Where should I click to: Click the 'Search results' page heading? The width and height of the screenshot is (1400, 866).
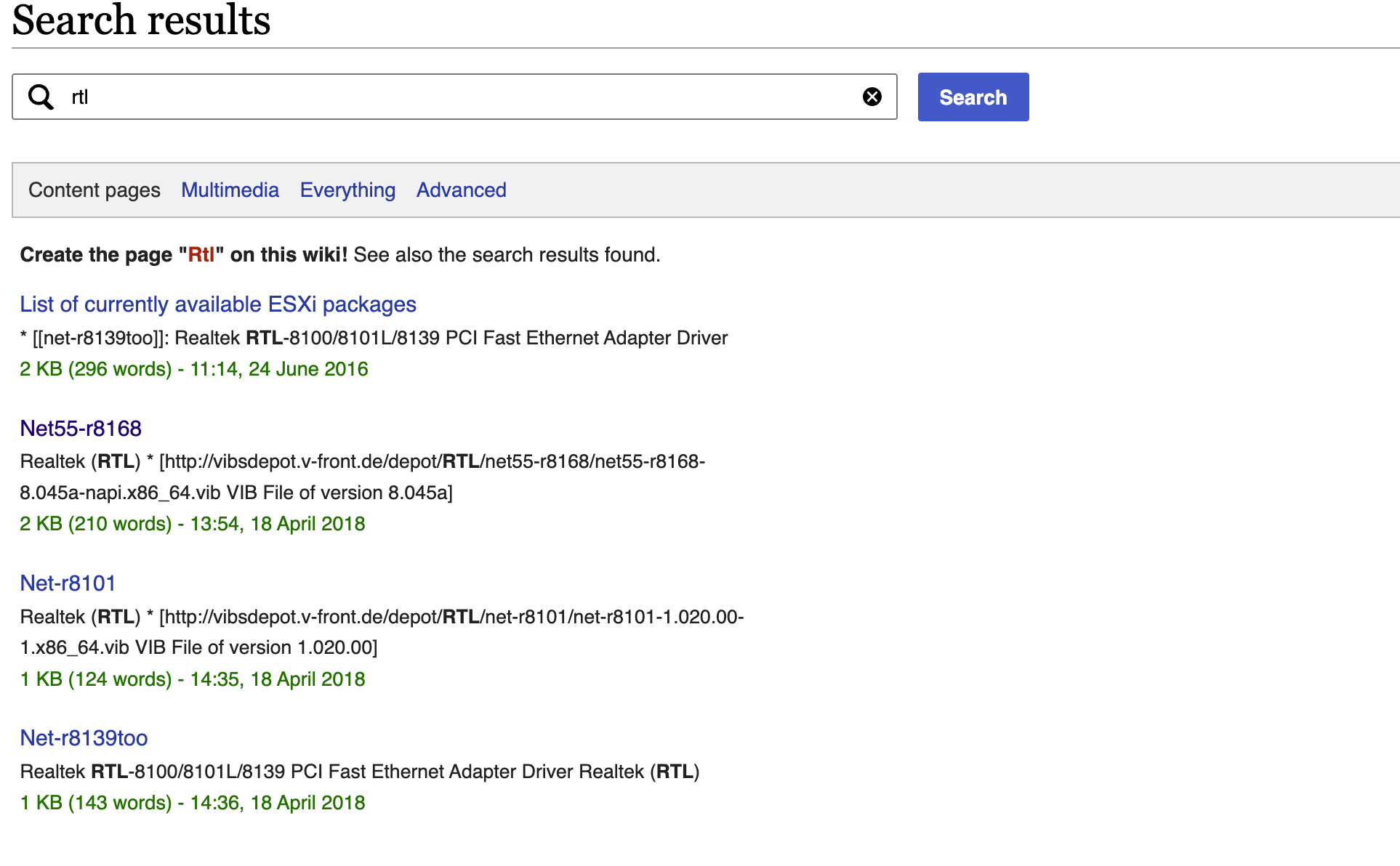(x=141, y=20)
